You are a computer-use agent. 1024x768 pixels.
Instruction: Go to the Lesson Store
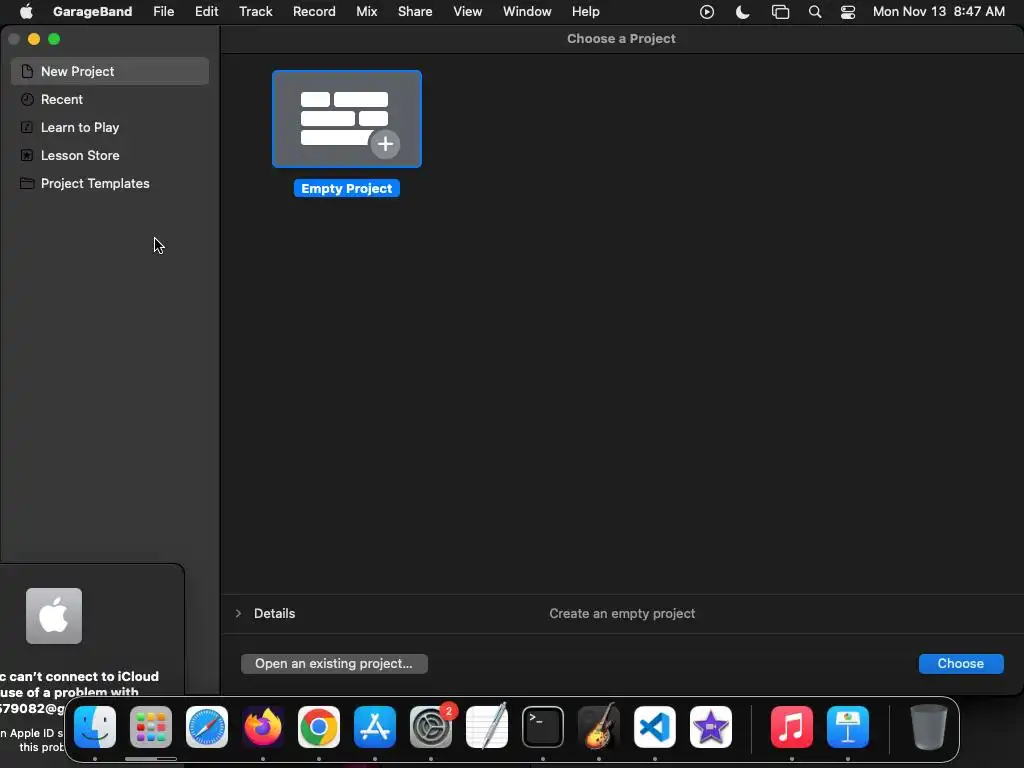tap(110, 155)
